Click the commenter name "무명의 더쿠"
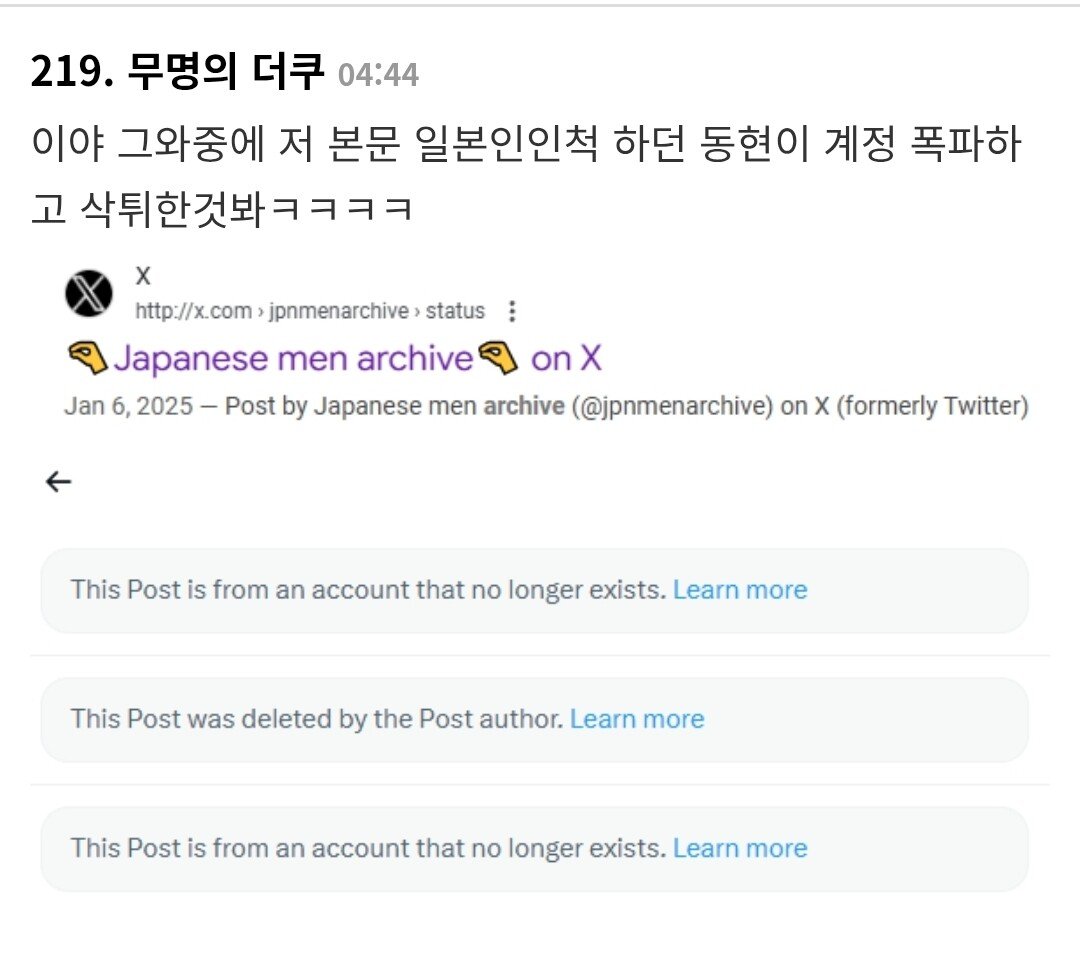 [226, 72]
